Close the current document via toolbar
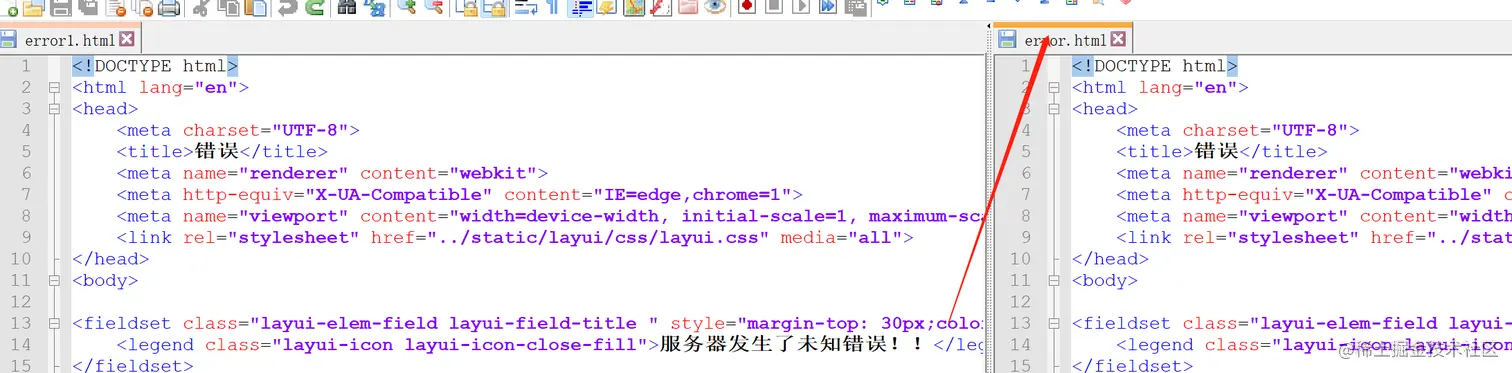 coord(115,8)
